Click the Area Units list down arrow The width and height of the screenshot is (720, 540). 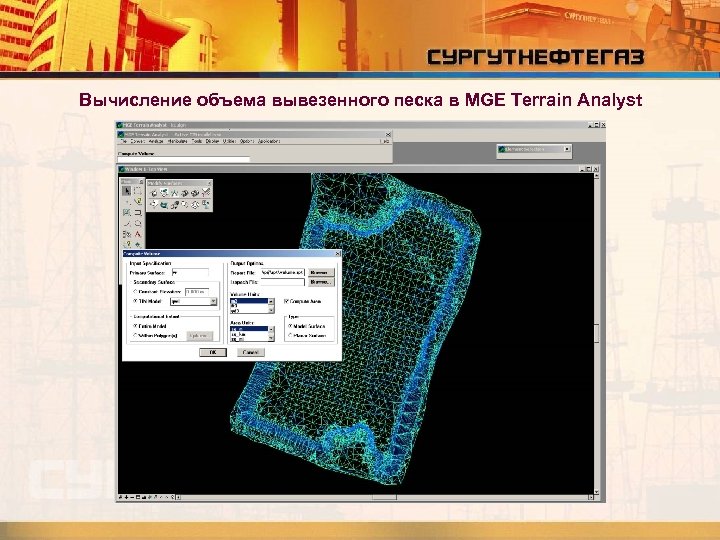[x=271, y=338]
